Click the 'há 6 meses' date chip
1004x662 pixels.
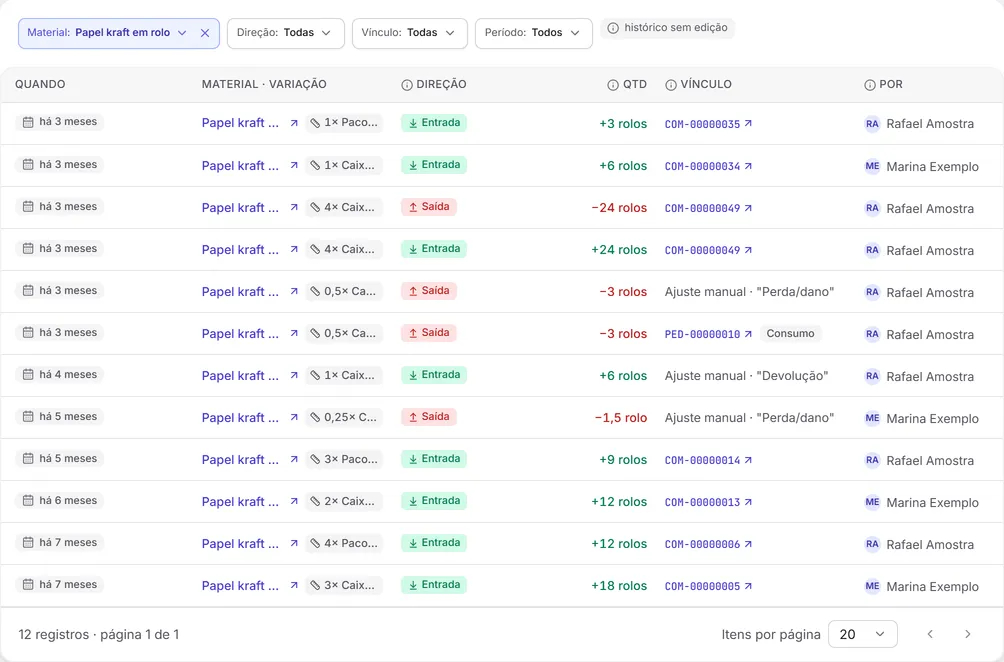pyautogui.click(x=60, y=501)
